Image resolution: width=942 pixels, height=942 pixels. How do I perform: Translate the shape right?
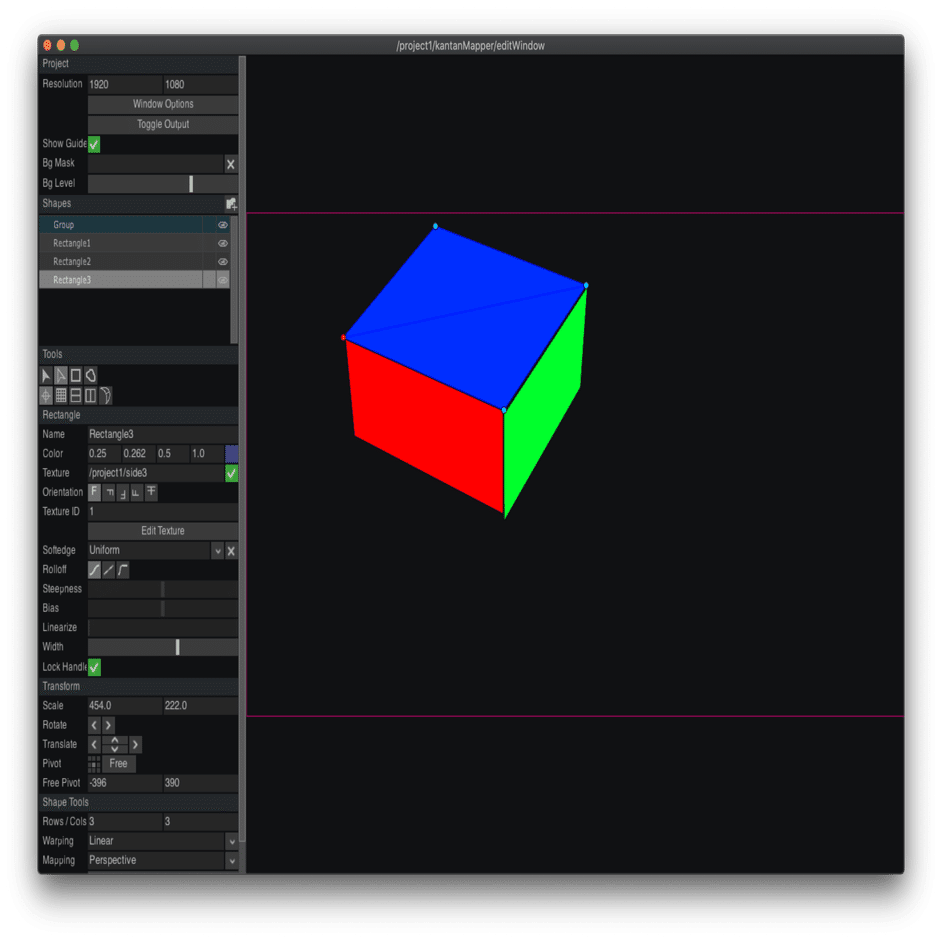tap(135, 745)
